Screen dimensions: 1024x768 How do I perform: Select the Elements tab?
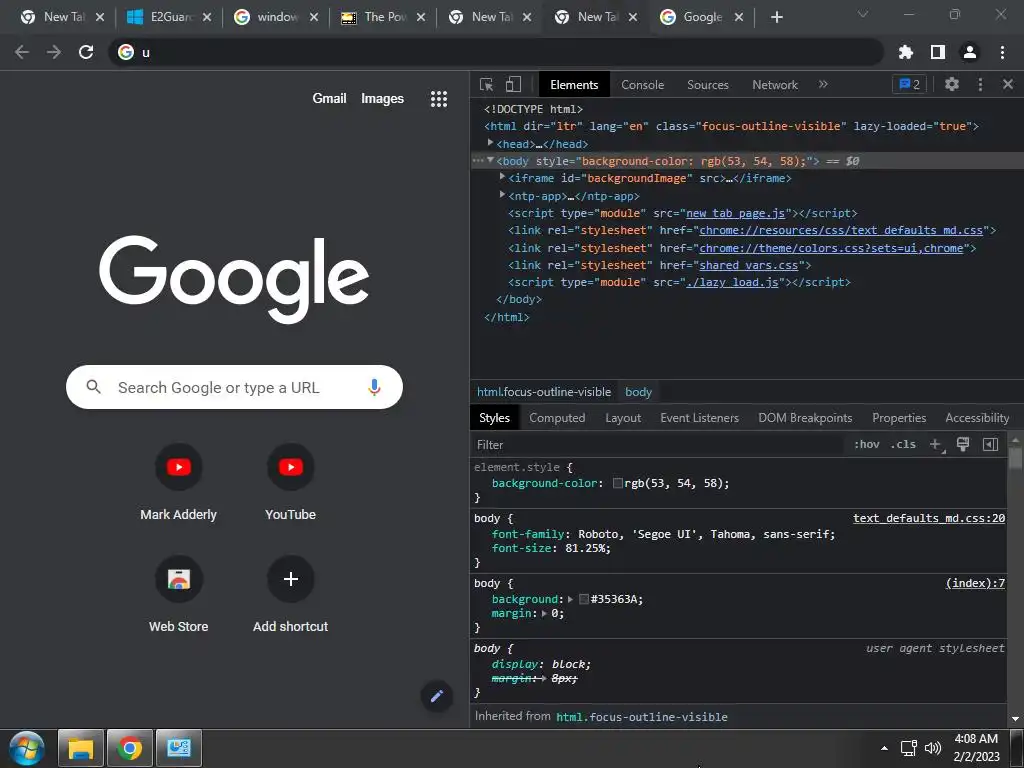(x=574, y=85)
